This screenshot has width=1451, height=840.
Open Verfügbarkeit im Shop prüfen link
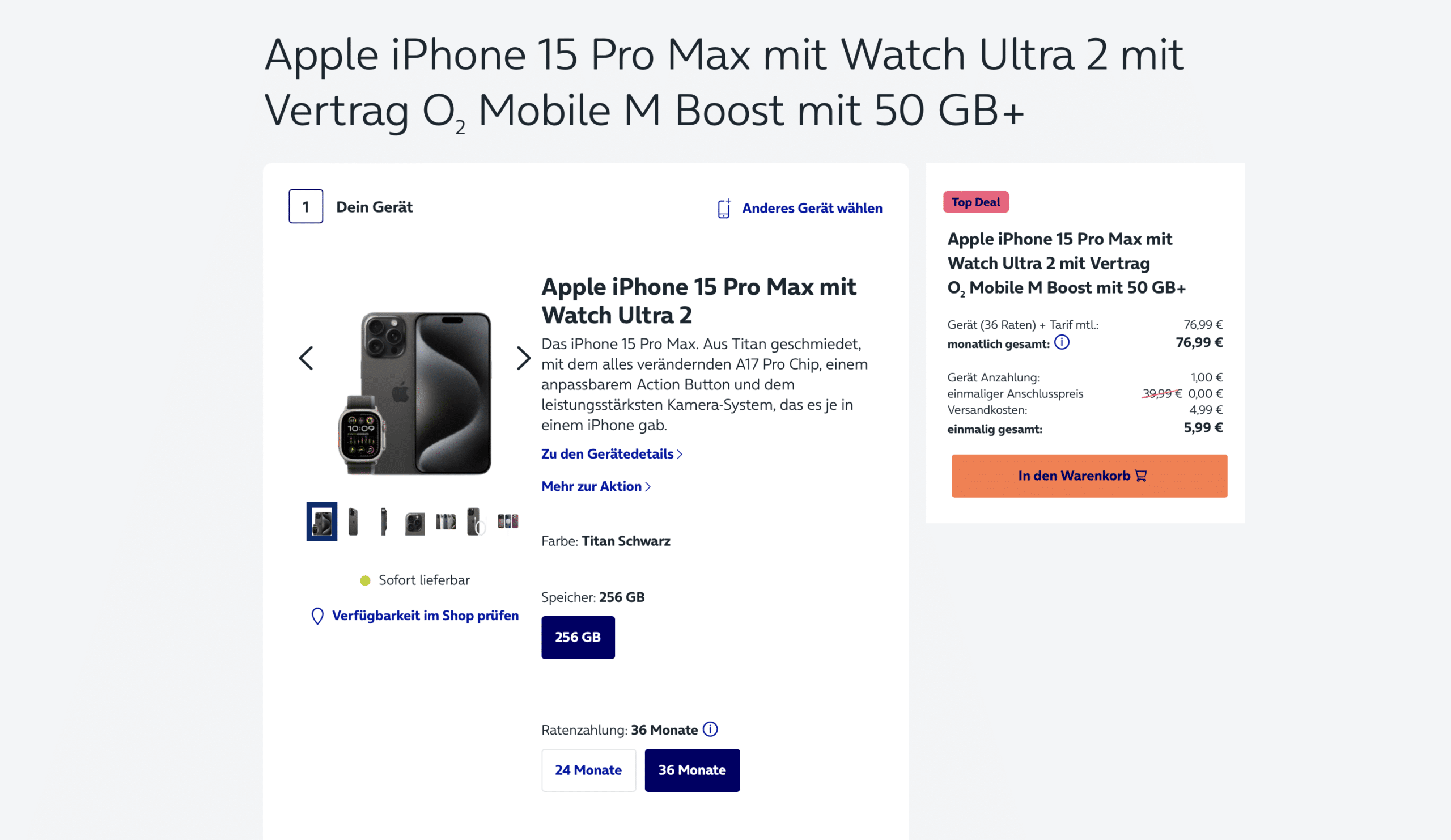(x=425, y=616)
